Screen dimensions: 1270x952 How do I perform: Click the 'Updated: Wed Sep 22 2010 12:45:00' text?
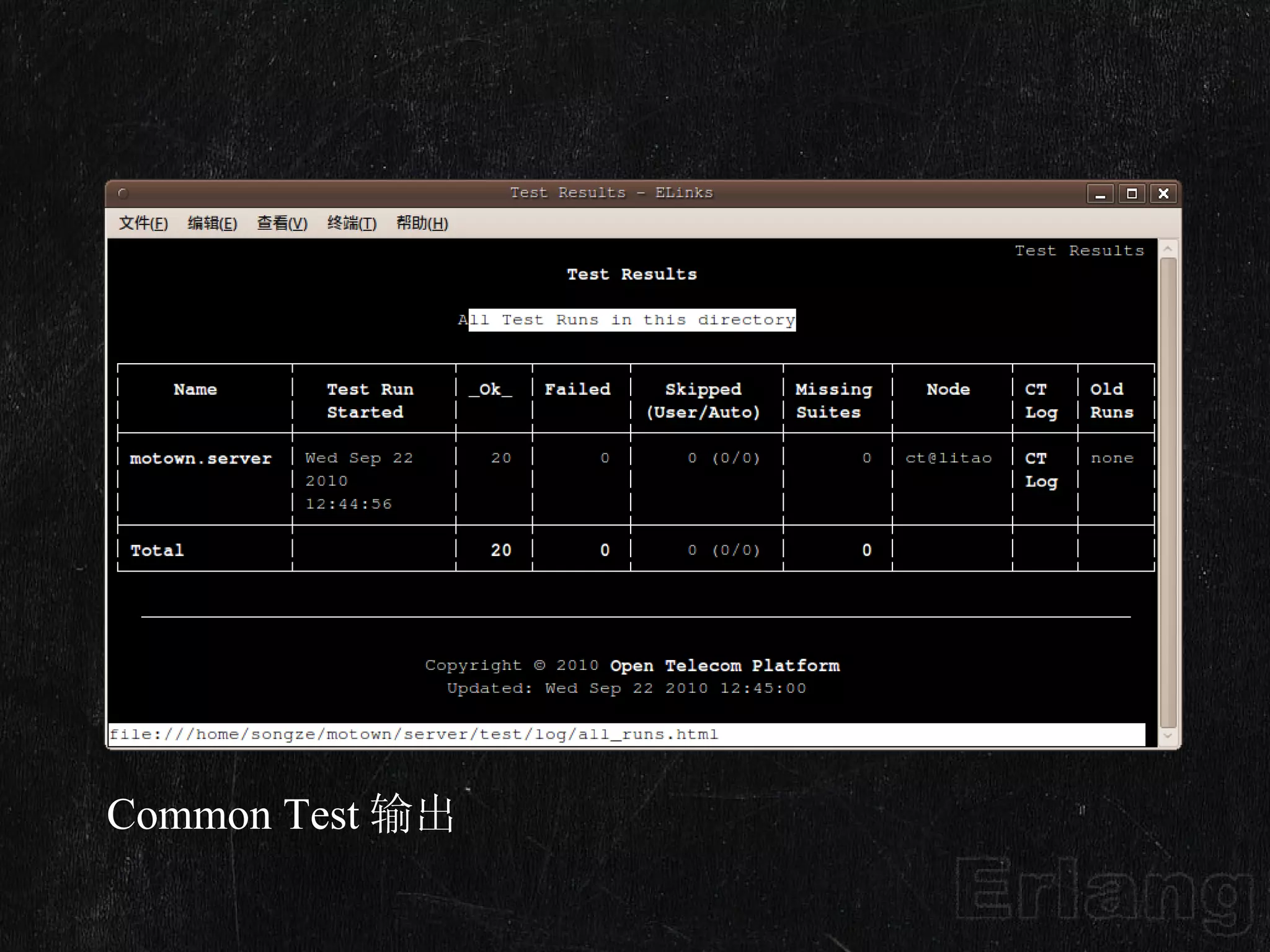coord(626,689)
